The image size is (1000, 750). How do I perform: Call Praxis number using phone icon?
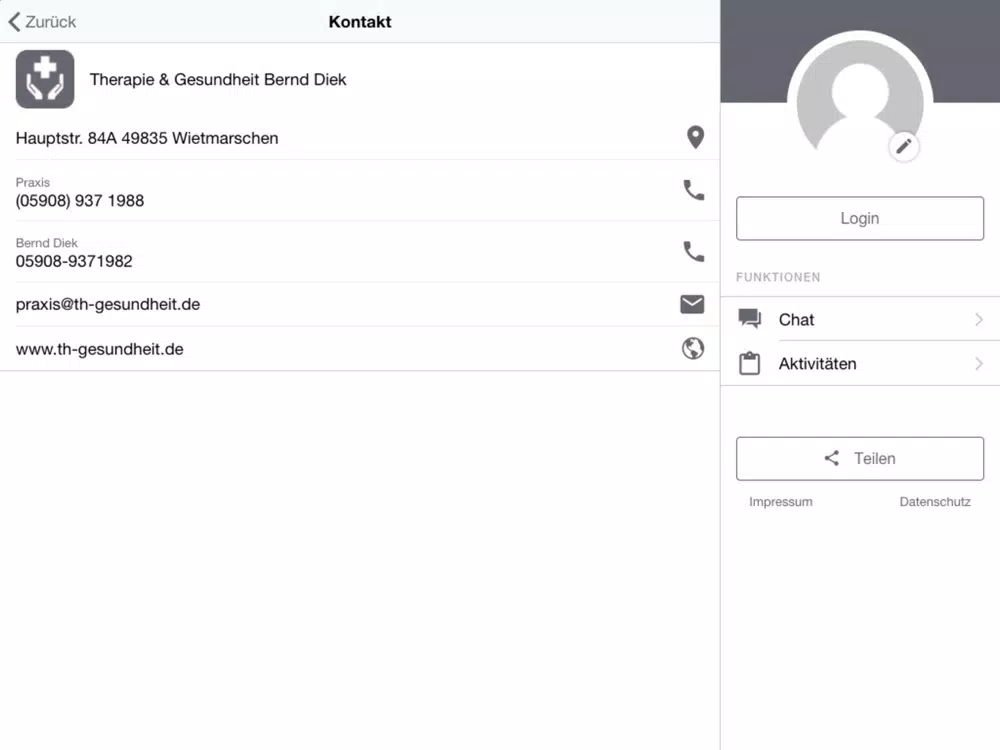[x=694, y=190]
